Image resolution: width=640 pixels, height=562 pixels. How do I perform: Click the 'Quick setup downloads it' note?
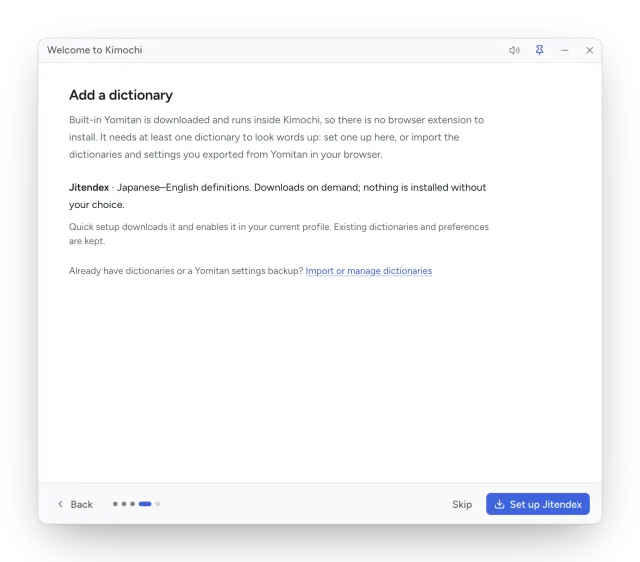pyautogui.click(x=279, y=233)
